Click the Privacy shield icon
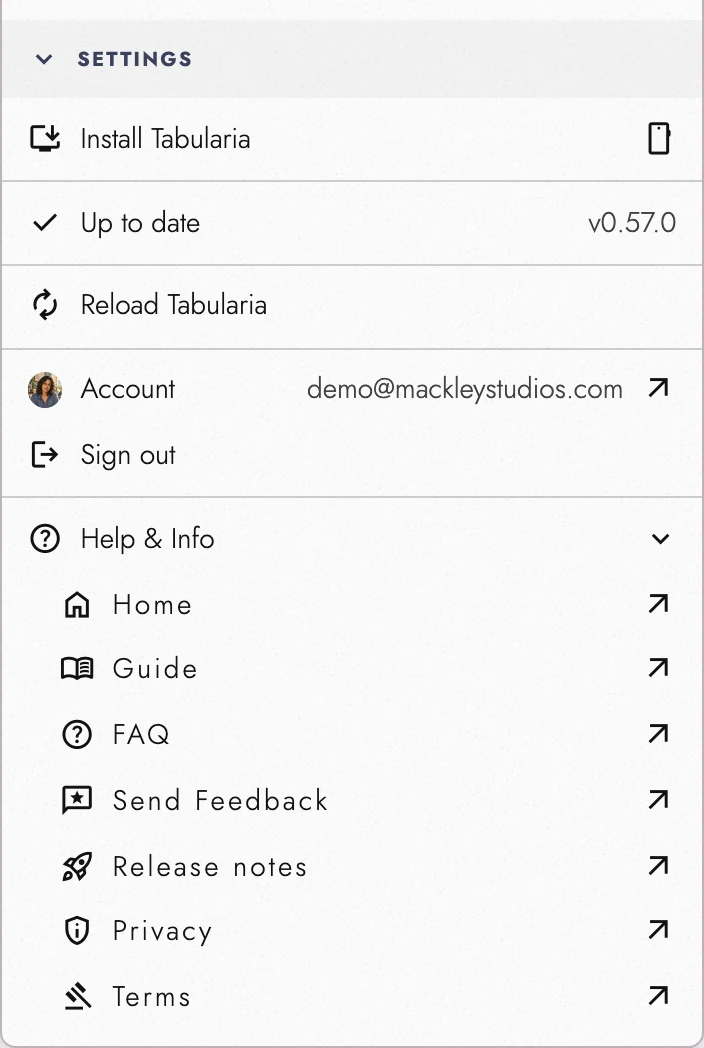Image resolution: width=704 pixels, height=1048 pixels. [77, 930]
